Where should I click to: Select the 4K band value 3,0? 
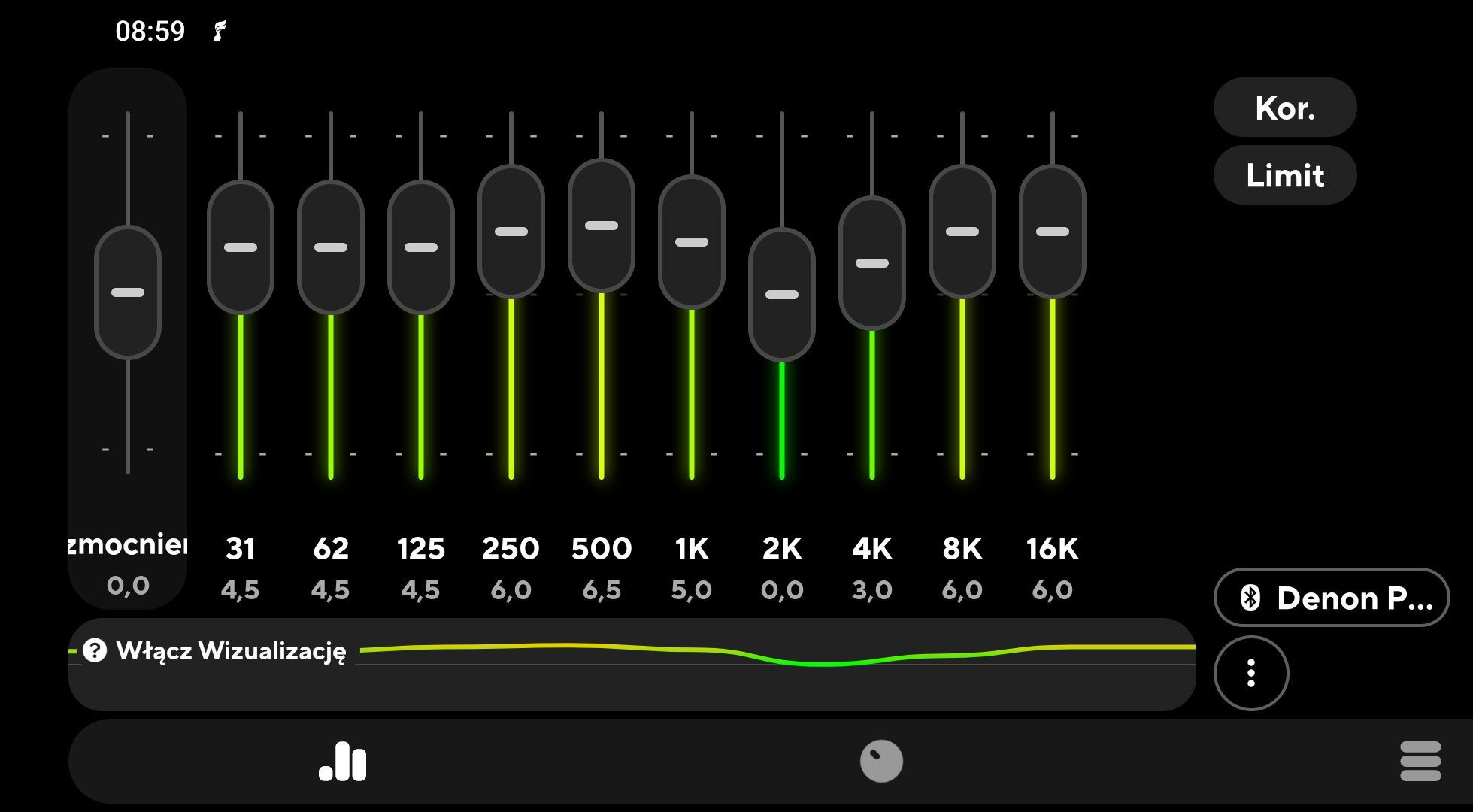pos(872,590)
